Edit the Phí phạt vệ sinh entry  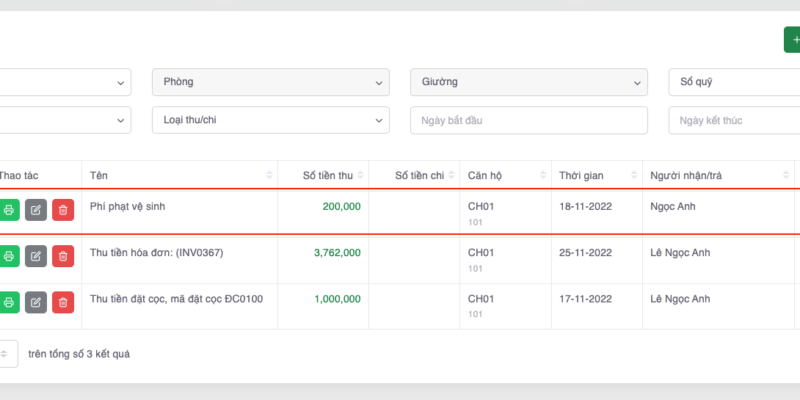36,210
